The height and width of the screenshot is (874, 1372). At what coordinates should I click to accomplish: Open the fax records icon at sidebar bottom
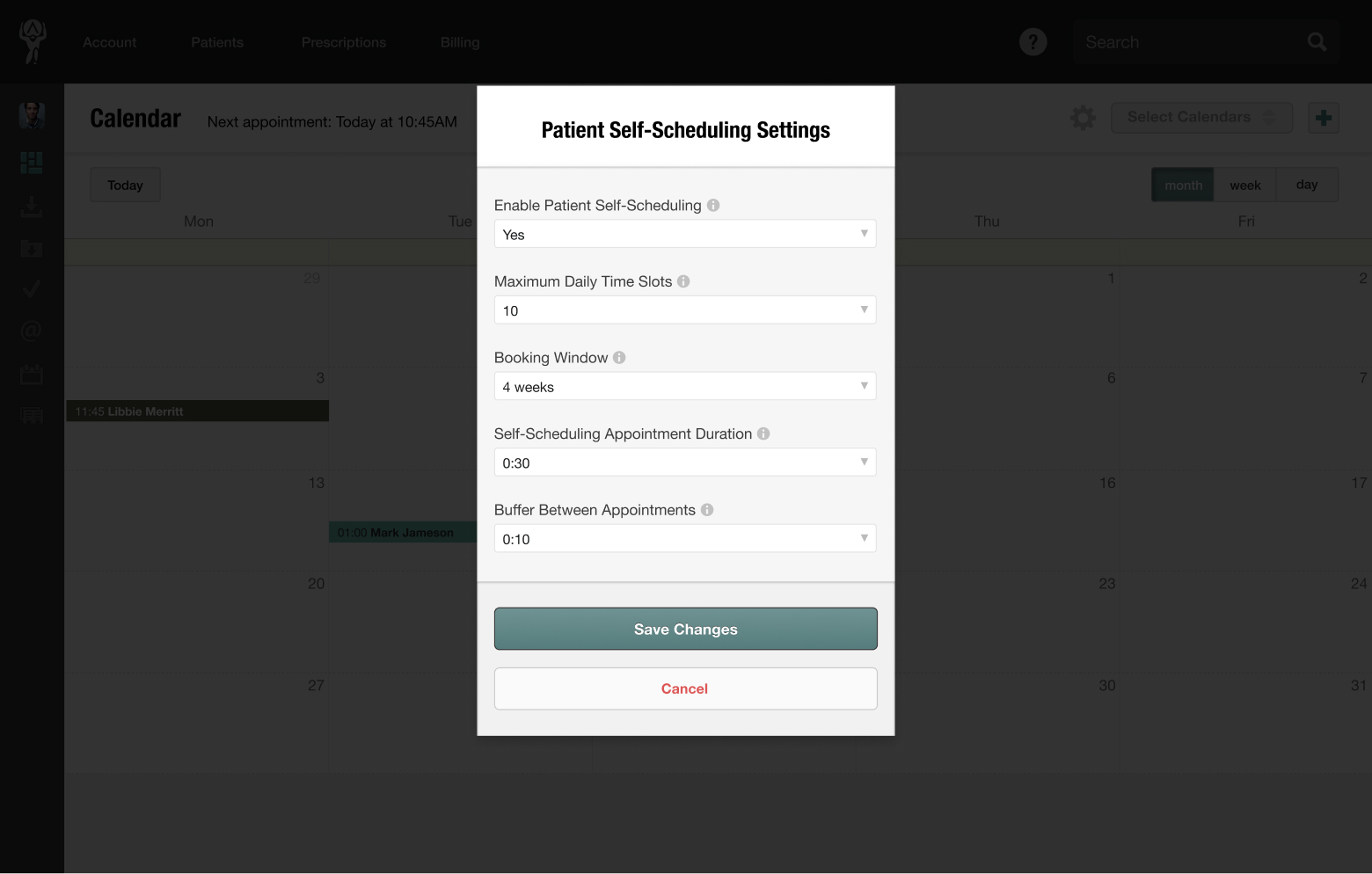tap(31, 415)
